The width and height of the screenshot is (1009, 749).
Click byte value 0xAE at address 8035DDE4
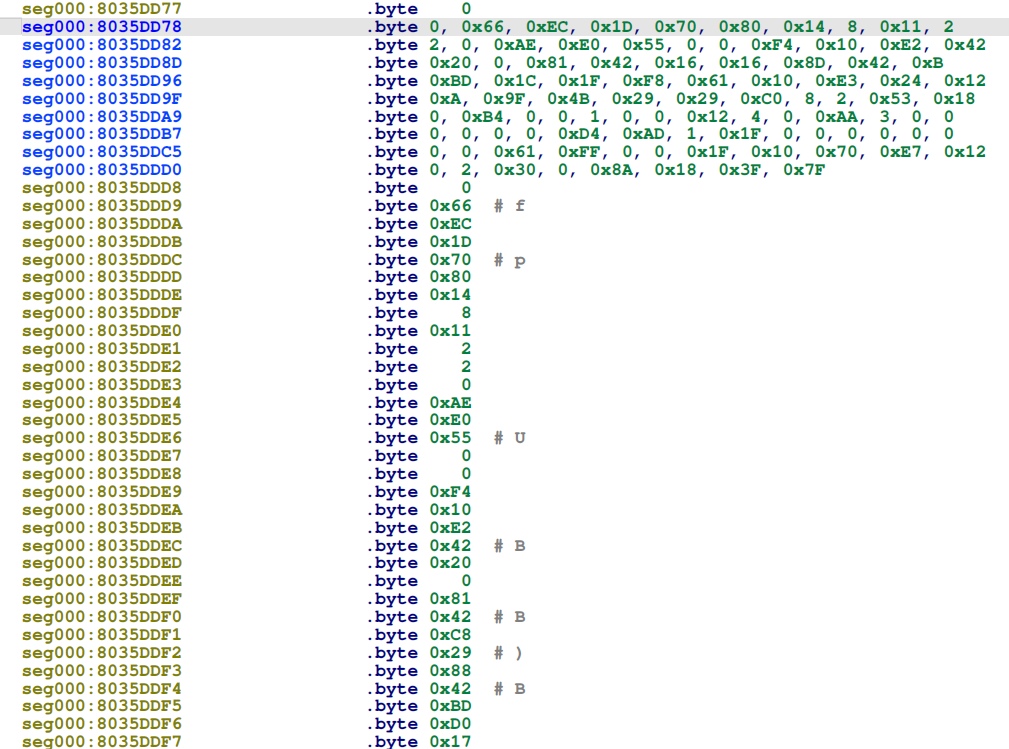click(x=450, y=402)
